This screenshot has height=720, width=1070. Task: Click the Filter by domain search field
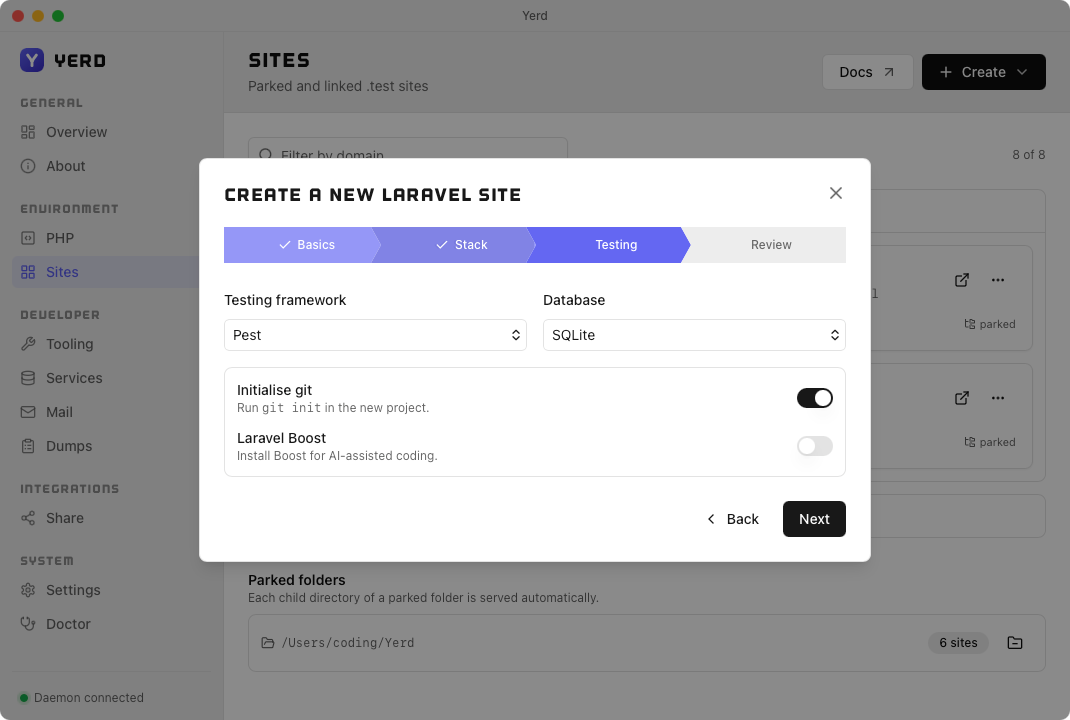coord(407,148)
